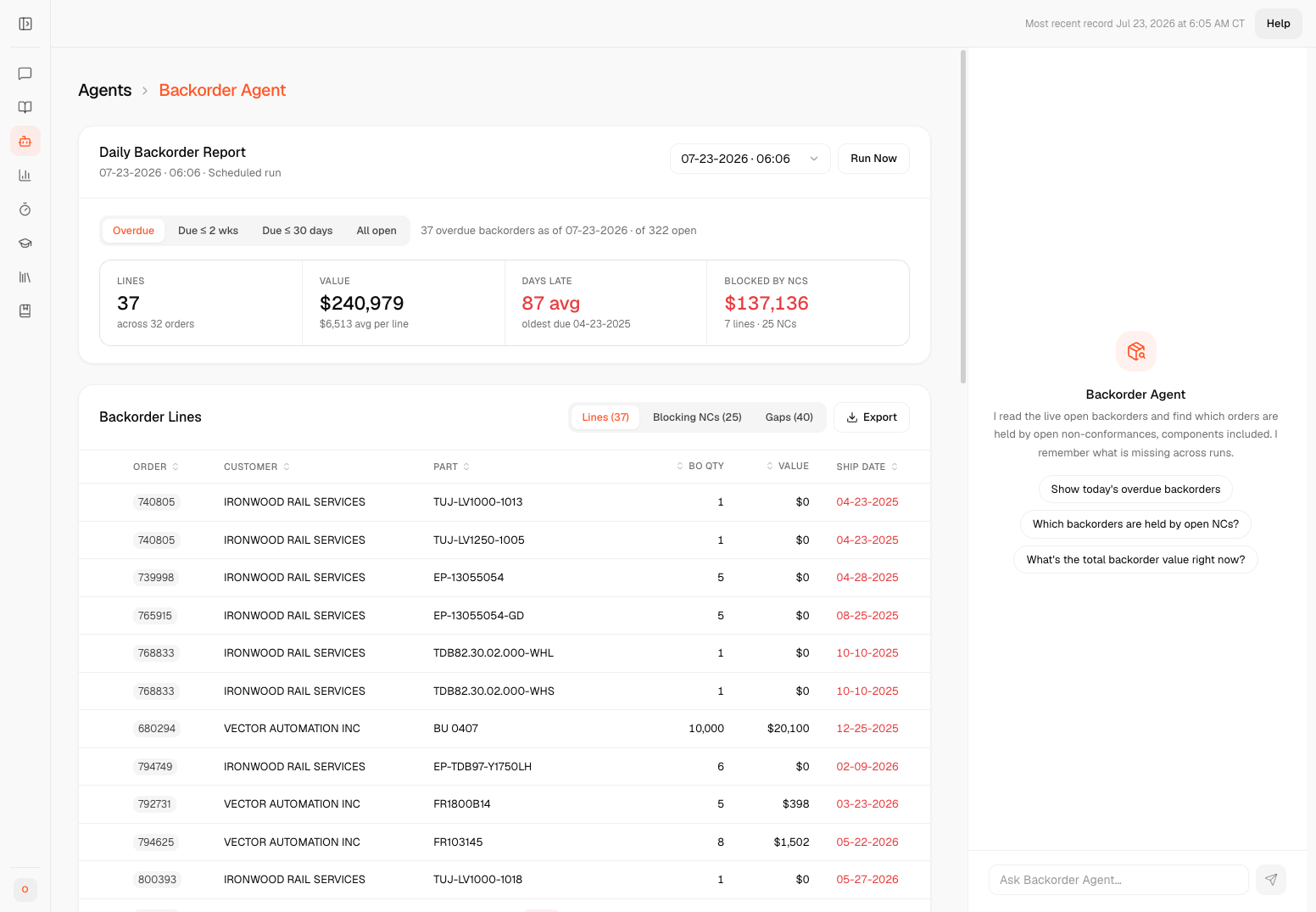Click 'What's the total backorder value right now?'

pos(1135,560)
